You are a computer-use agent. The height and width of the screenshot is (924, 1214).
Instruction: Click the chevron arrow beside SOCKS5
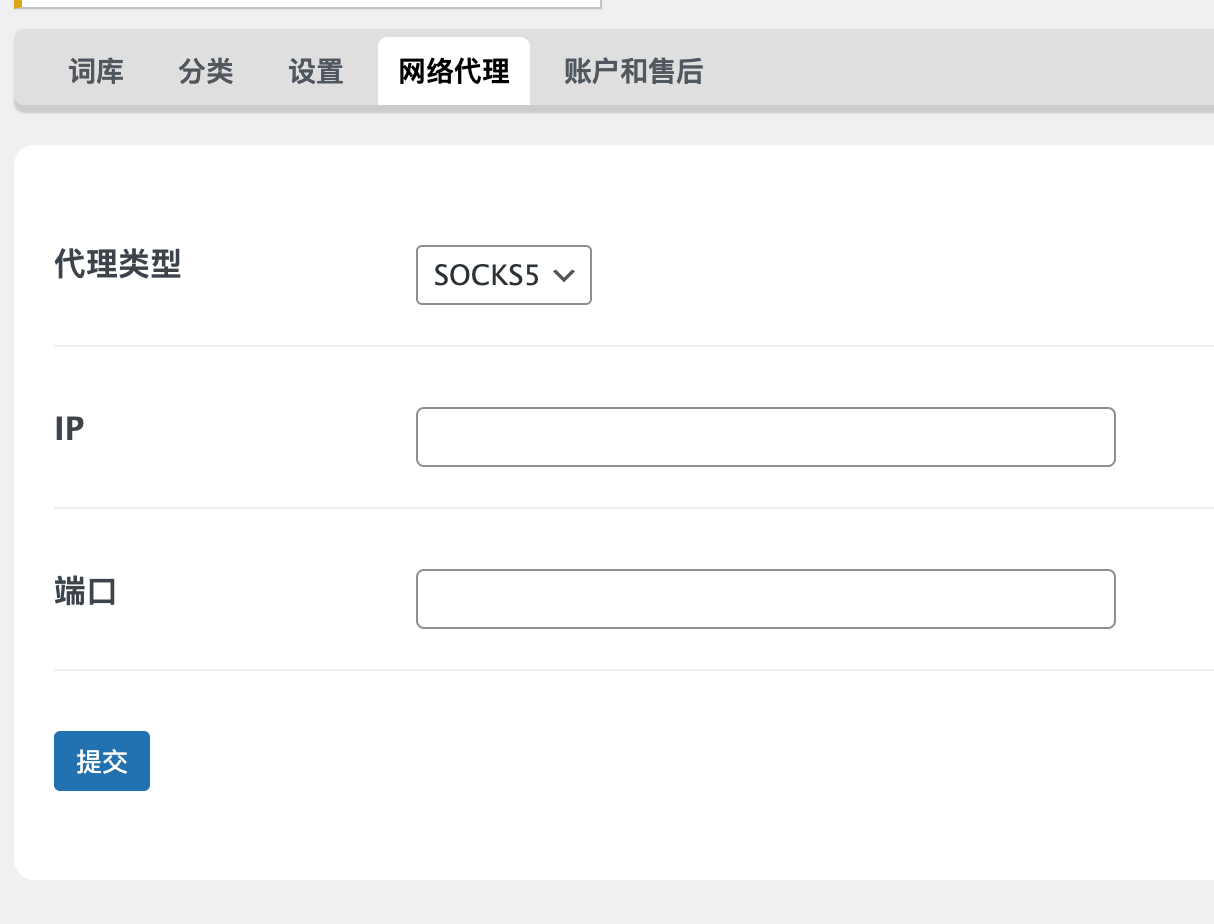pyautogui.click(x=563, y=276)
